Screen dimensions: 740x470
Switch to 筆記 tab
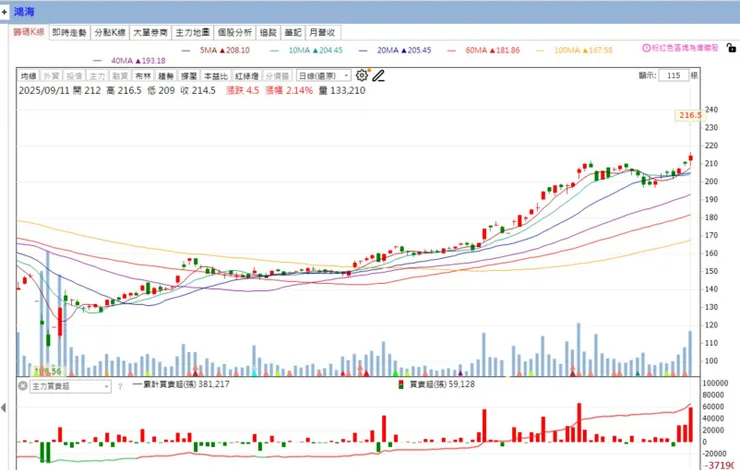click(293, 33)
